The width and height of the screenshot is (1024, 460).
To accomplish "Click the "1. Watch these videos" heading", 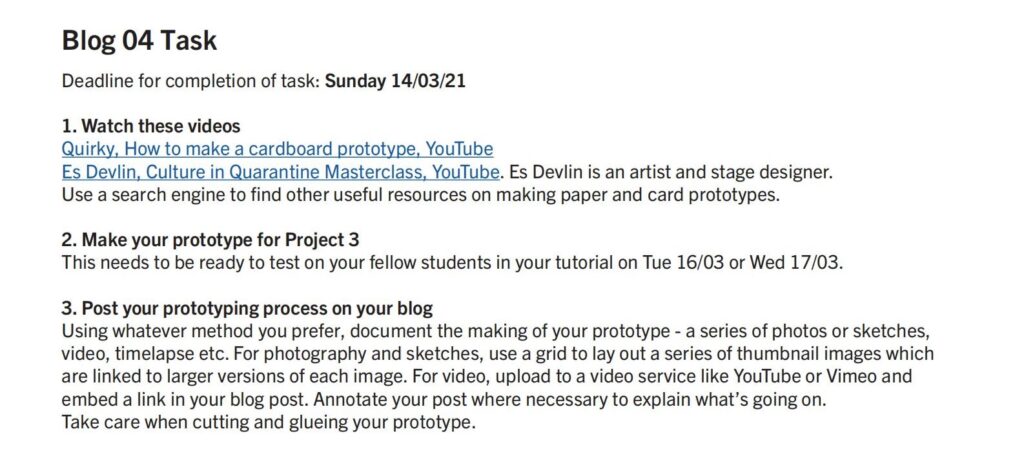I will pyautogui.click(x=151, y=125).
